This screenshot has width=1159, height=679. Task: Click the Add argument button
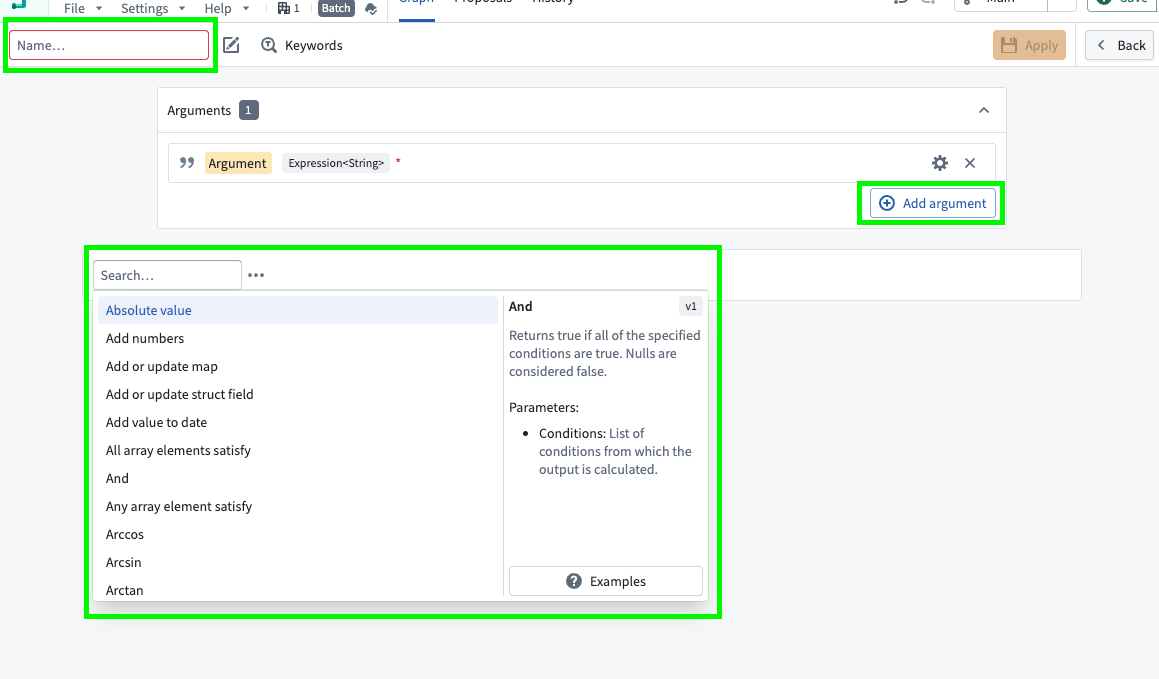point(931,203)
